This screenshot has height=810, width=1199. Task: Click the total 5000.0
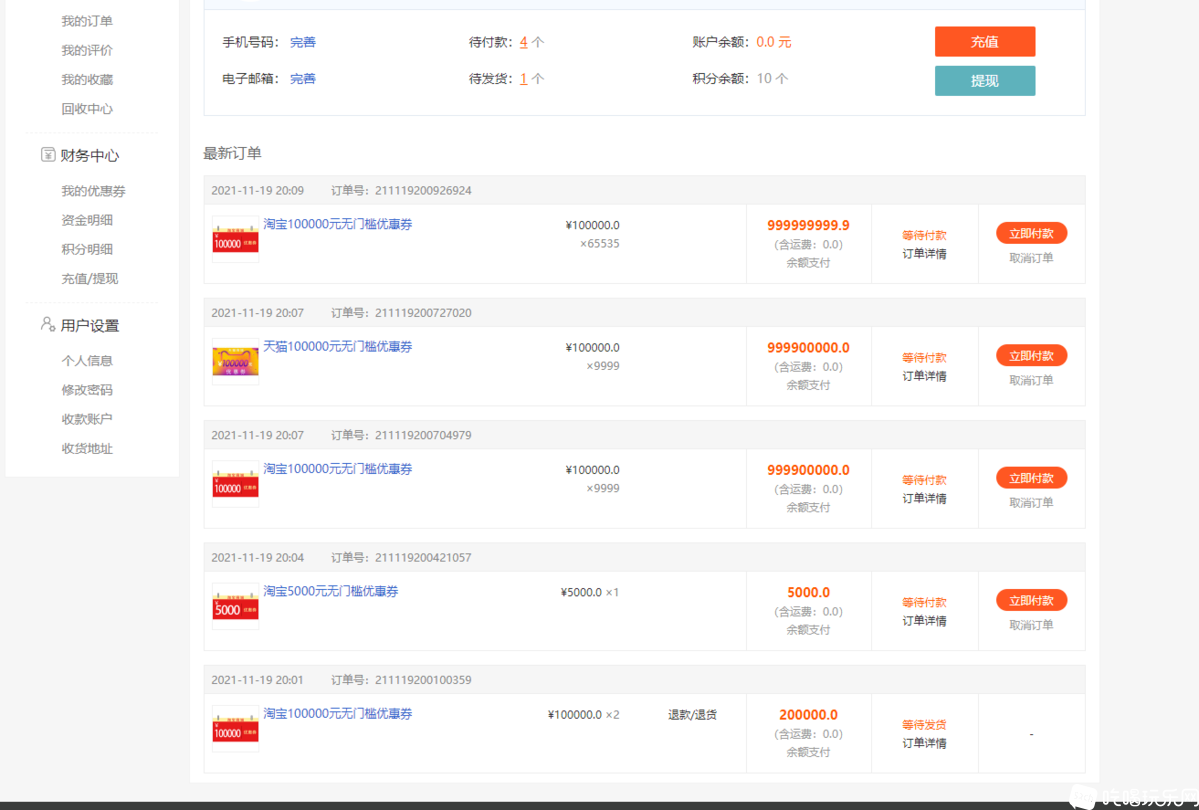point(808,593)
